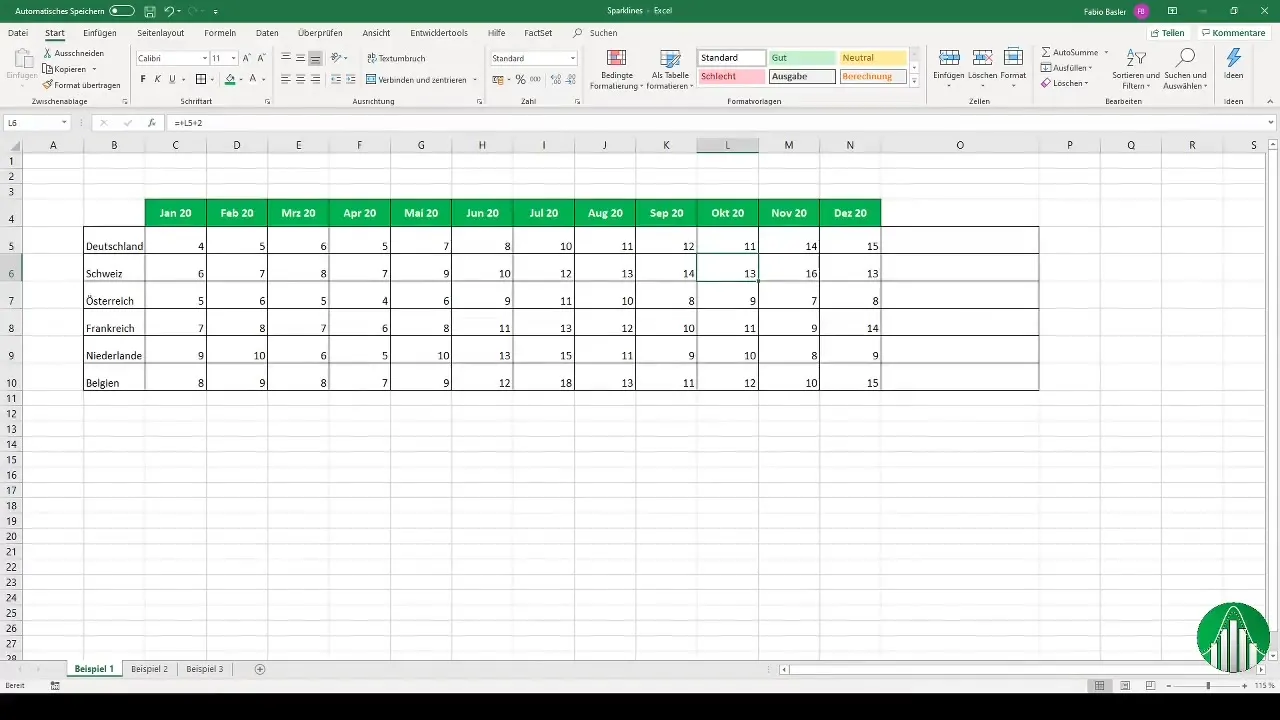Toggle italic (K) formatting
Viewport: 1280px width, 720px height.
[x=157, y=79]
